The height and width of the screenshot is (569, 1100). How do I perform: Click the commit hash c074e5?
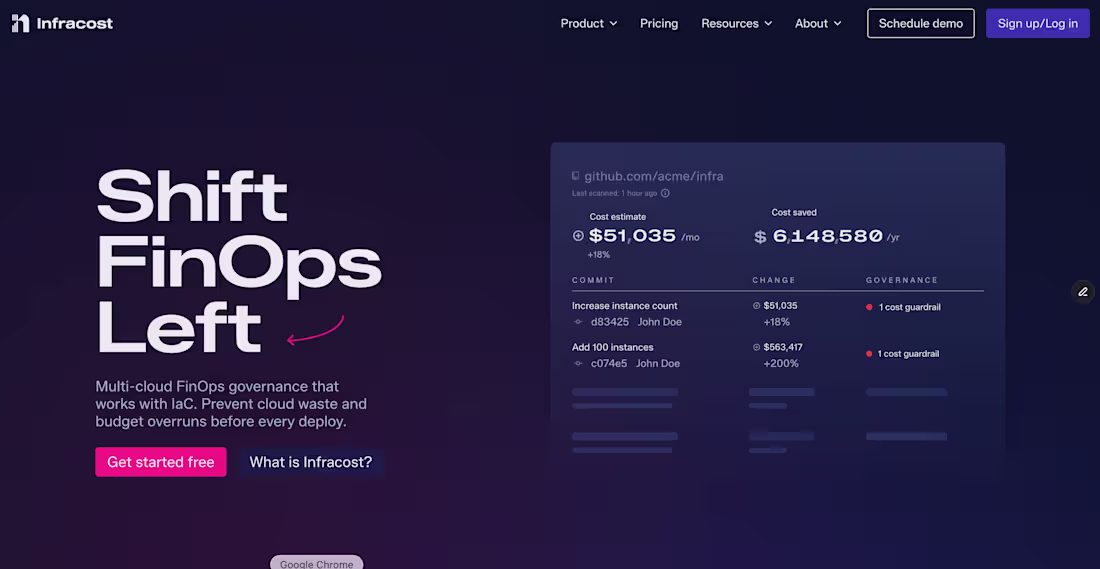610,363
